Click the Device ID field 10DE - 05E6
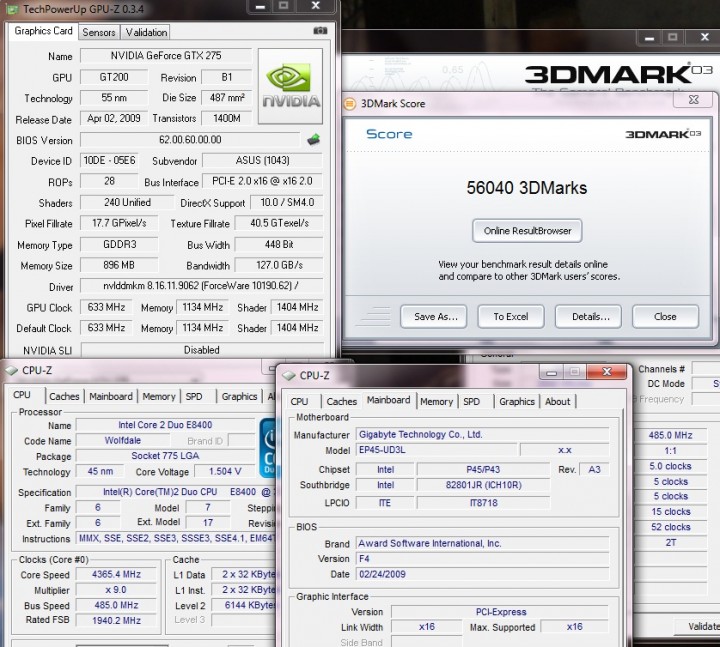The image size is (720, 647). click(109, 160)
